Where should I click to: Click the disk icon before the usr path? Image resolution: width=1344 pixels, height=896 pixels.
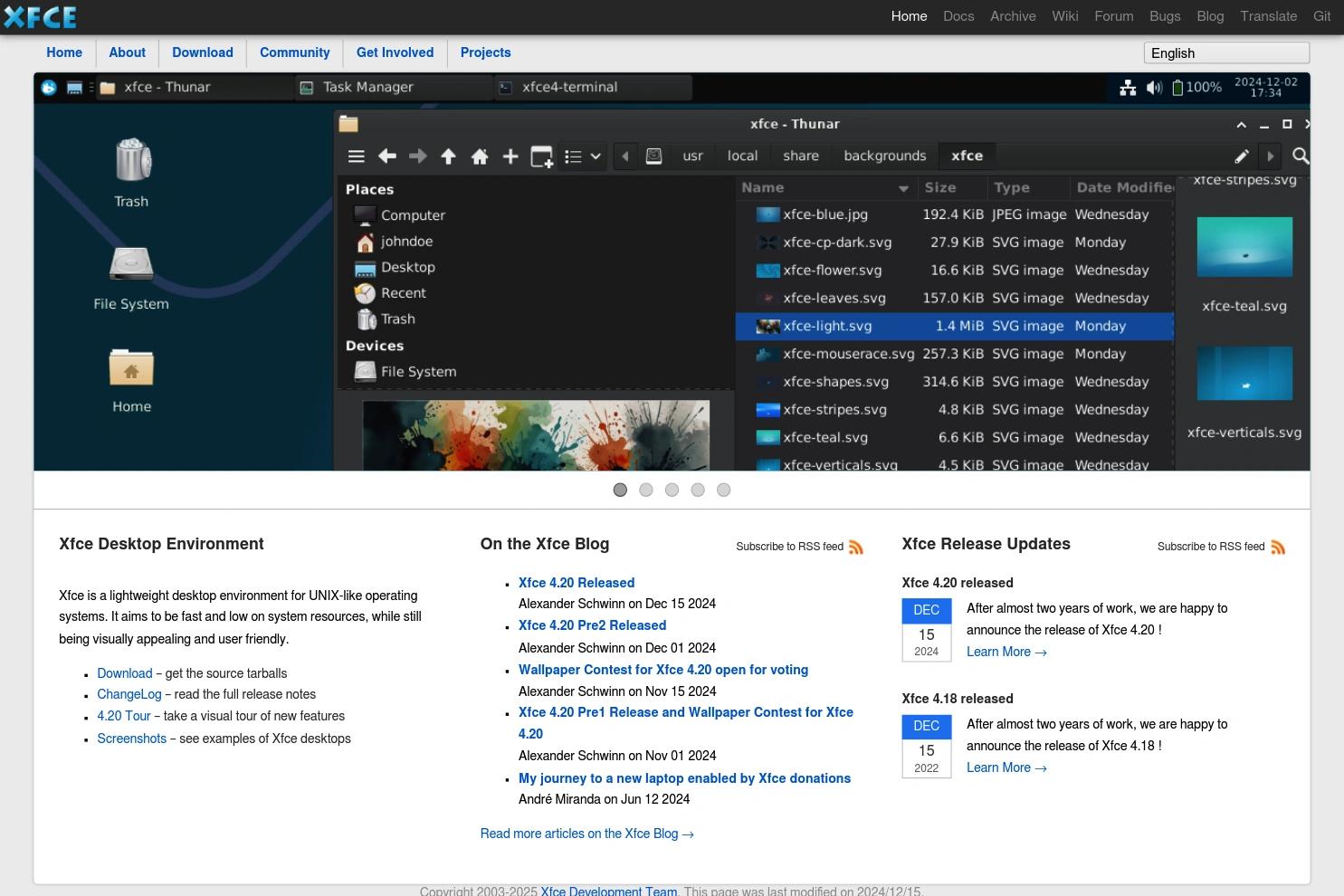tap(653, 156)
